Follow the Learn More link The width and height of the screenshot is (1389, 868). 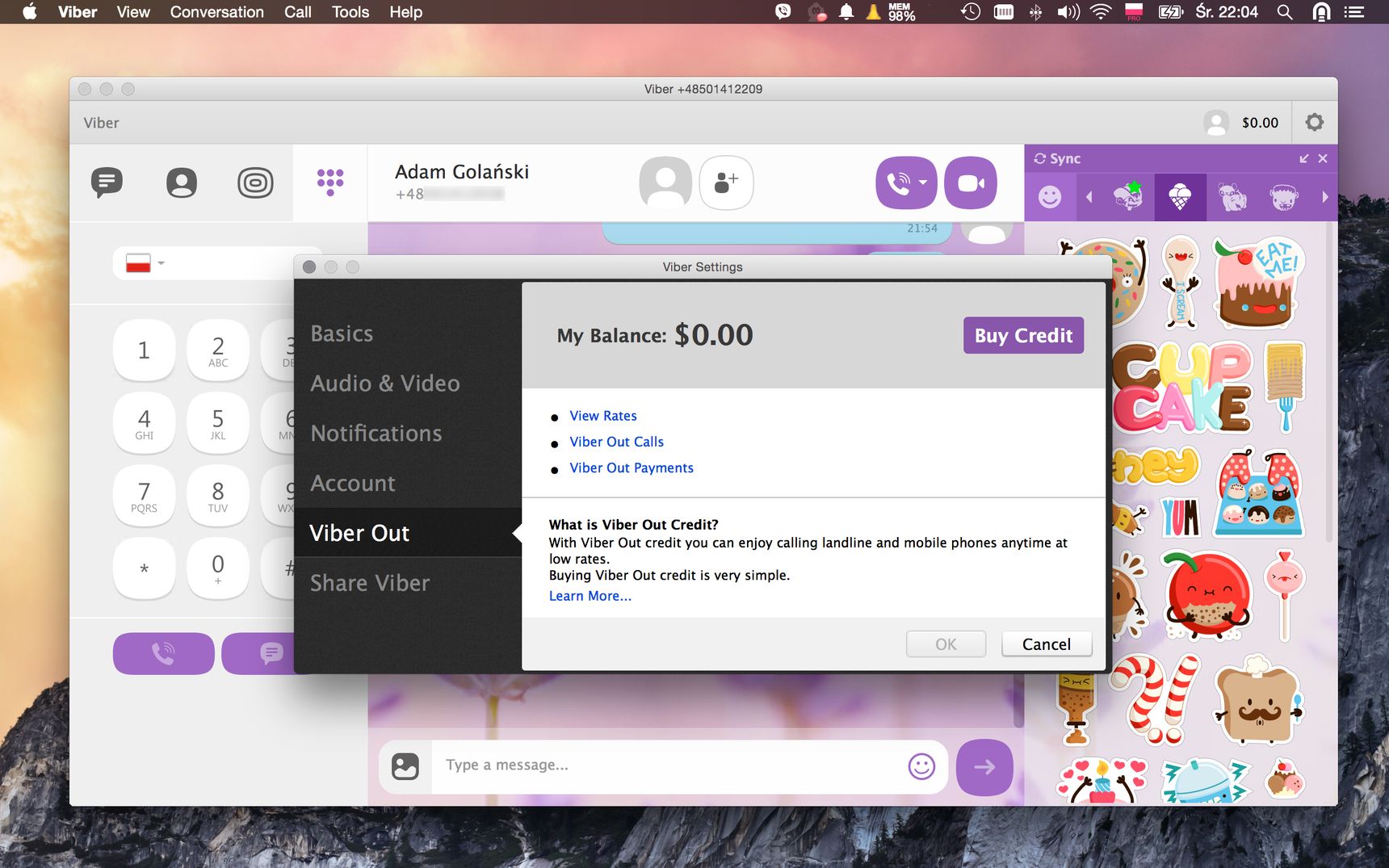click(x=590, y=596)
